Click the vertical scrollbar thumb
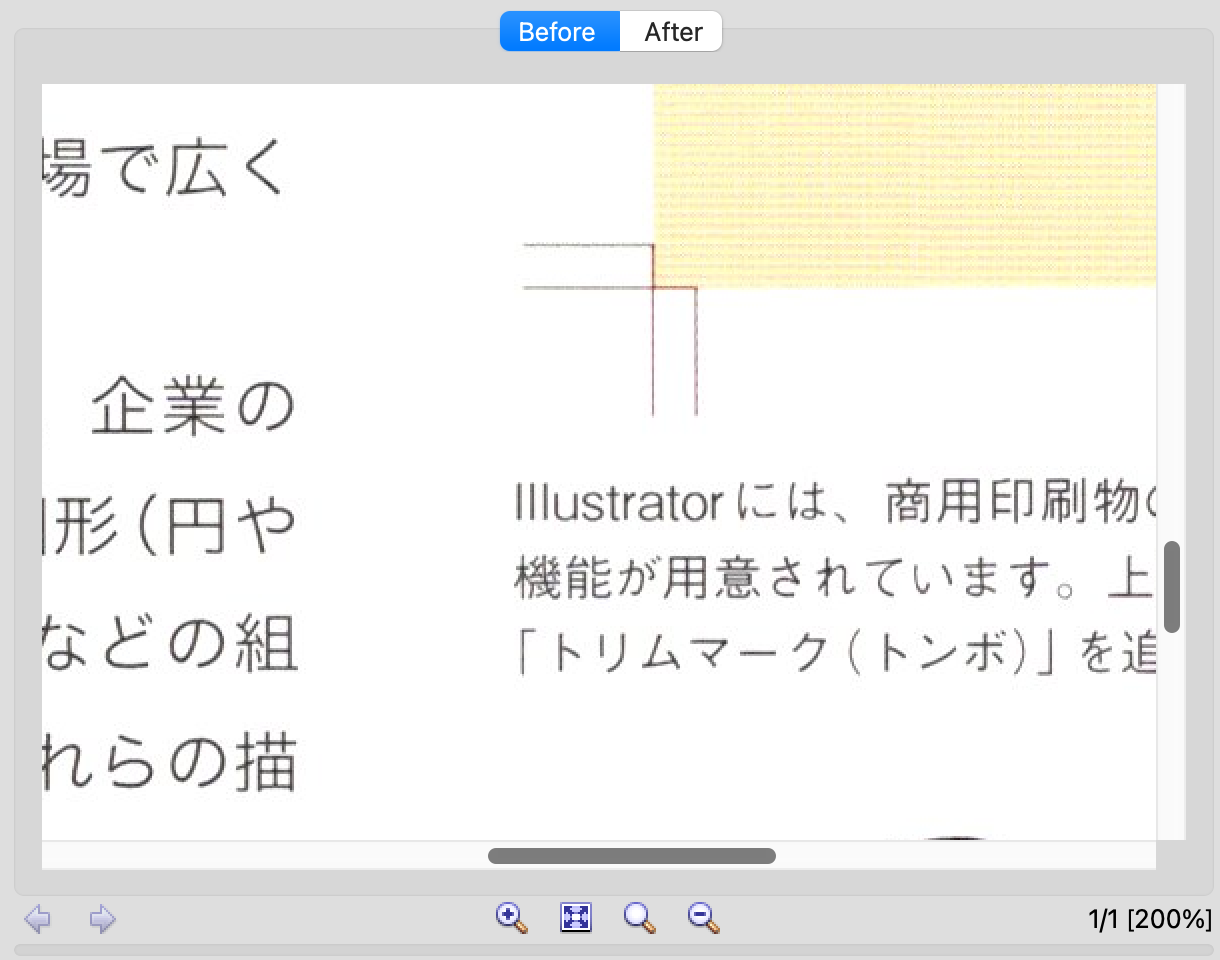The image size is (1220, 960). click(1172, 587)
